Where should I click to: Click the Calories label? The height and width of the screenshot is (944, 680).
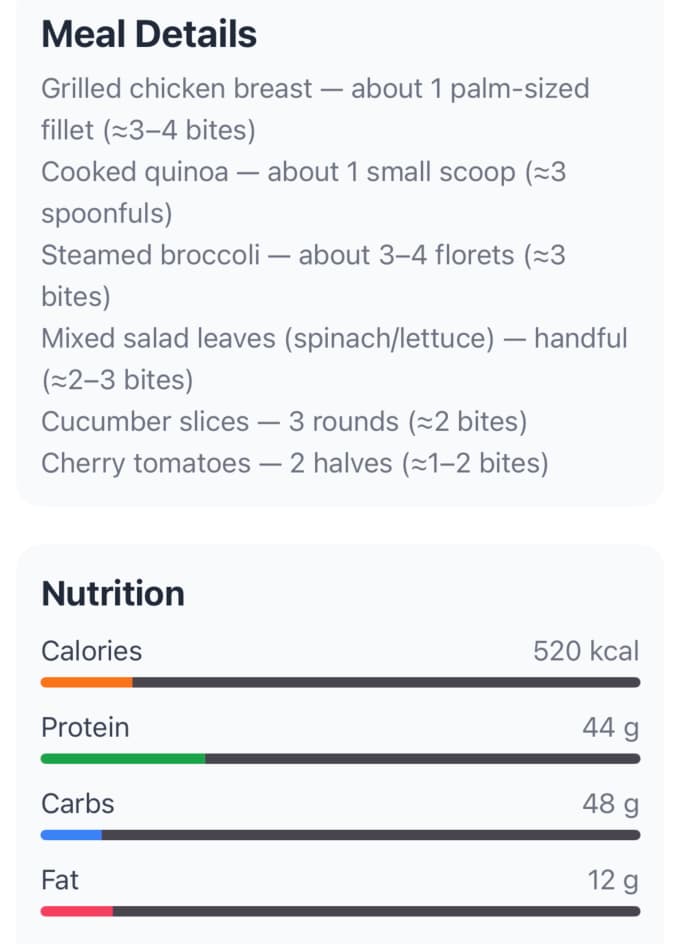91,651
